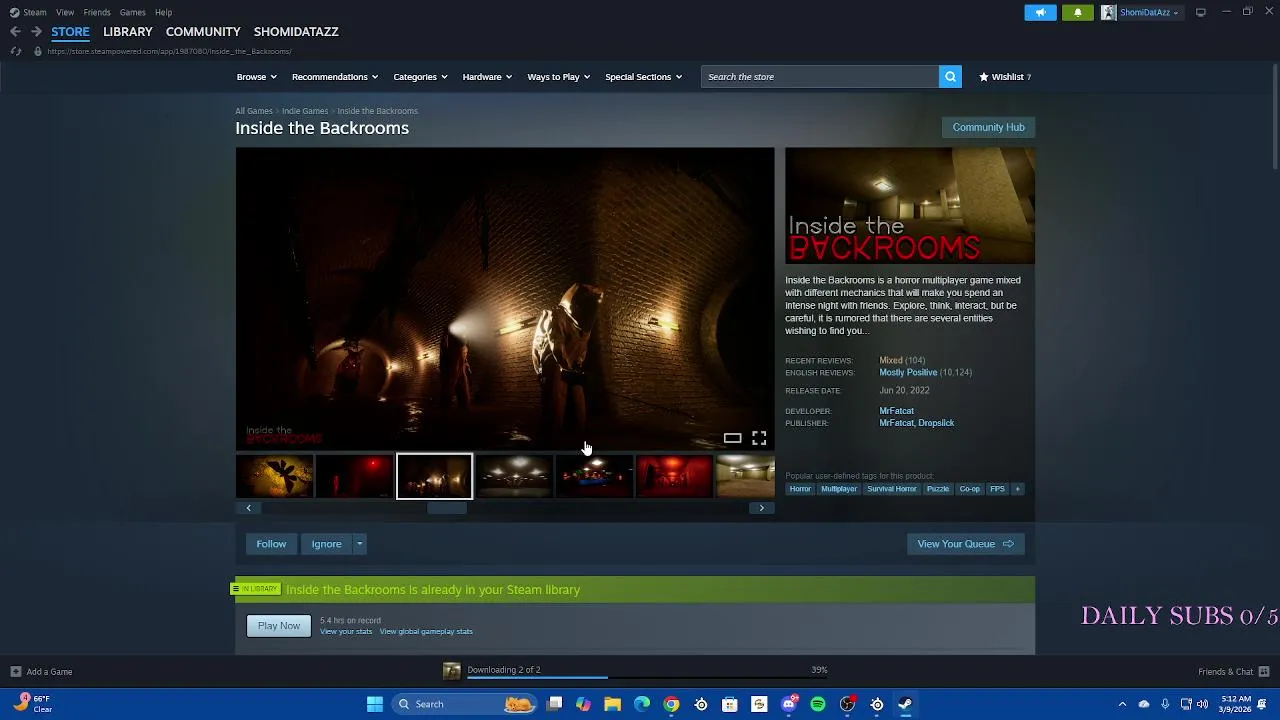Open Copilot from the taskbar
This screenshot has width=1280, height=720.
pyautogui.click(x=584, y=704)
